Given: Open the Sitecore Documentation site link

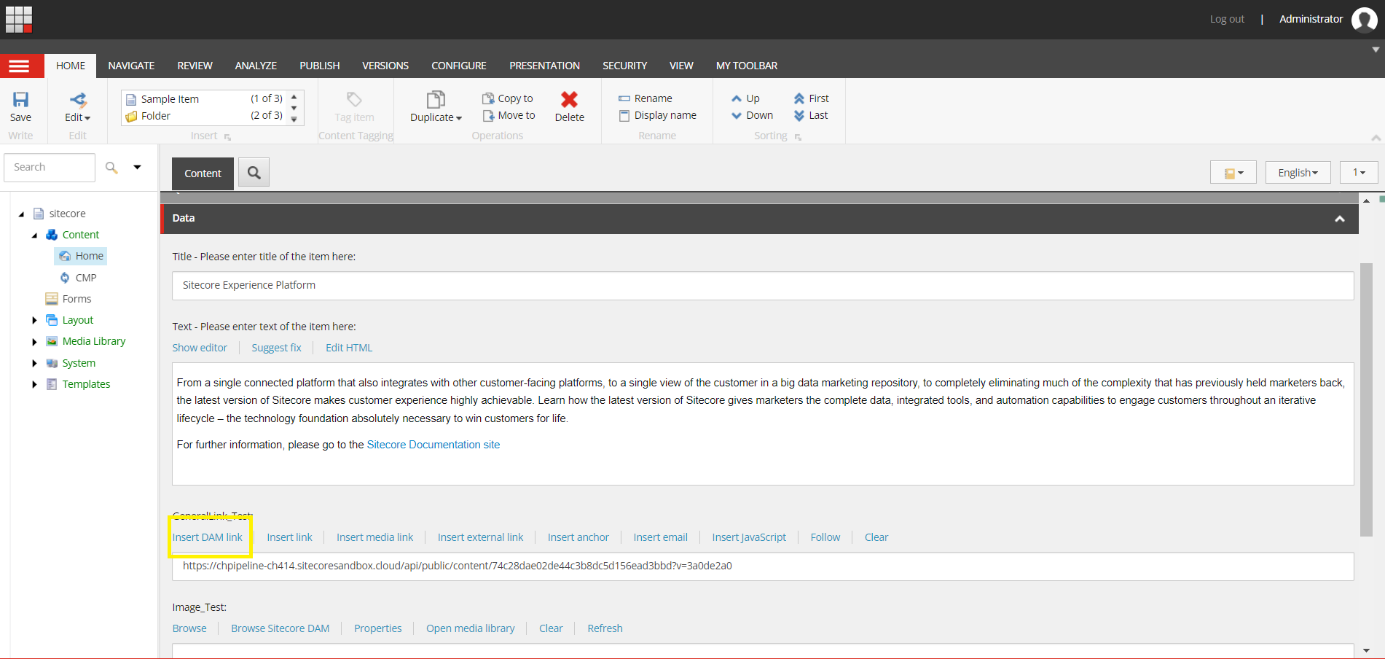Looking at the screenshot, I should click(433, 445).
